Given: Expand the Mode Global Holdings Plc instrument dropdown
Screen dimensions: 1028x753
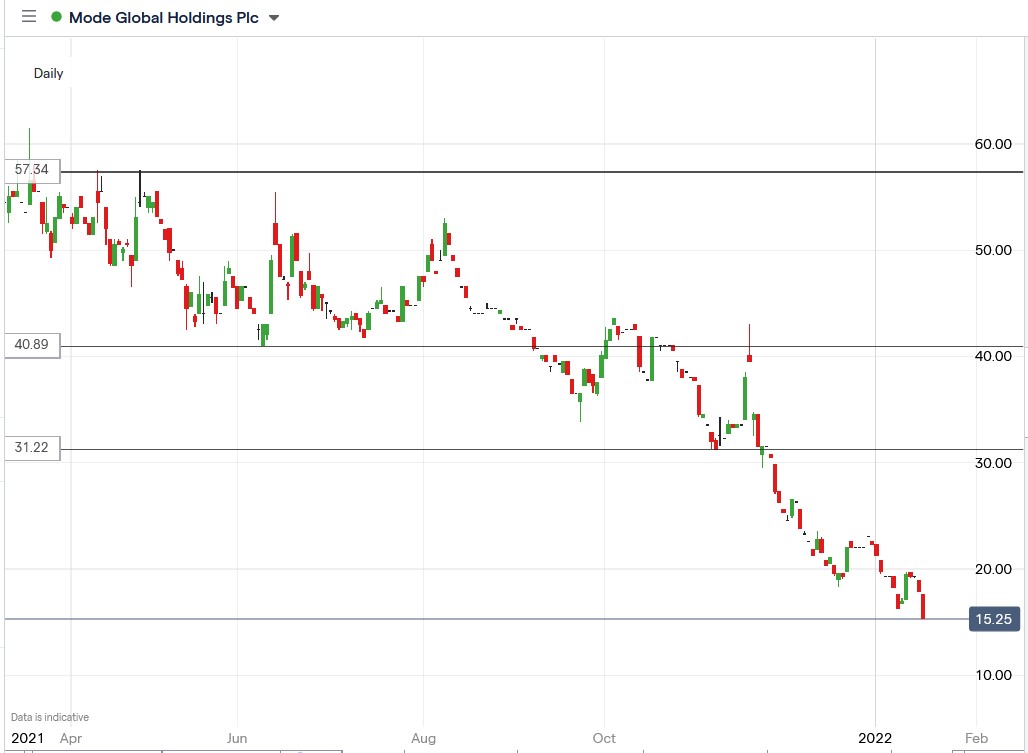Looking at the screenshot, I should pos(272,17).
